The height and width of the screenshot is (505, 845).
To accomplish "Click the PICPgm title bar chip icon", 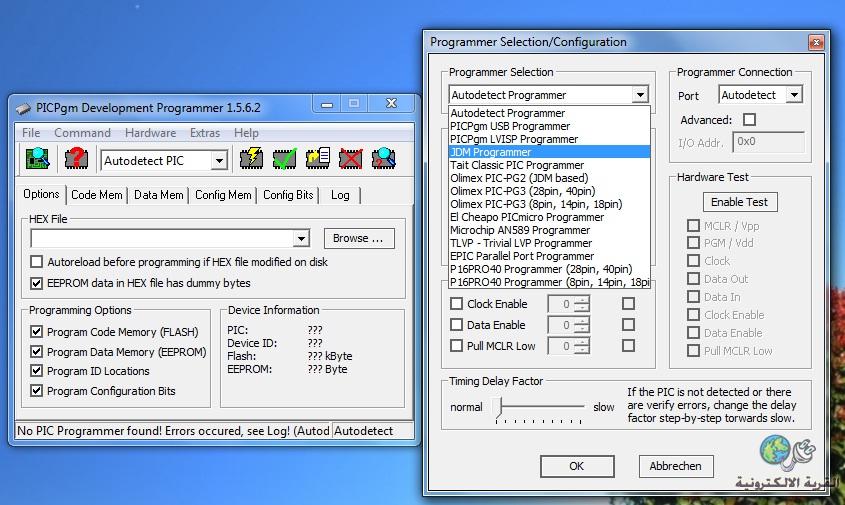I will click(23, 108).
